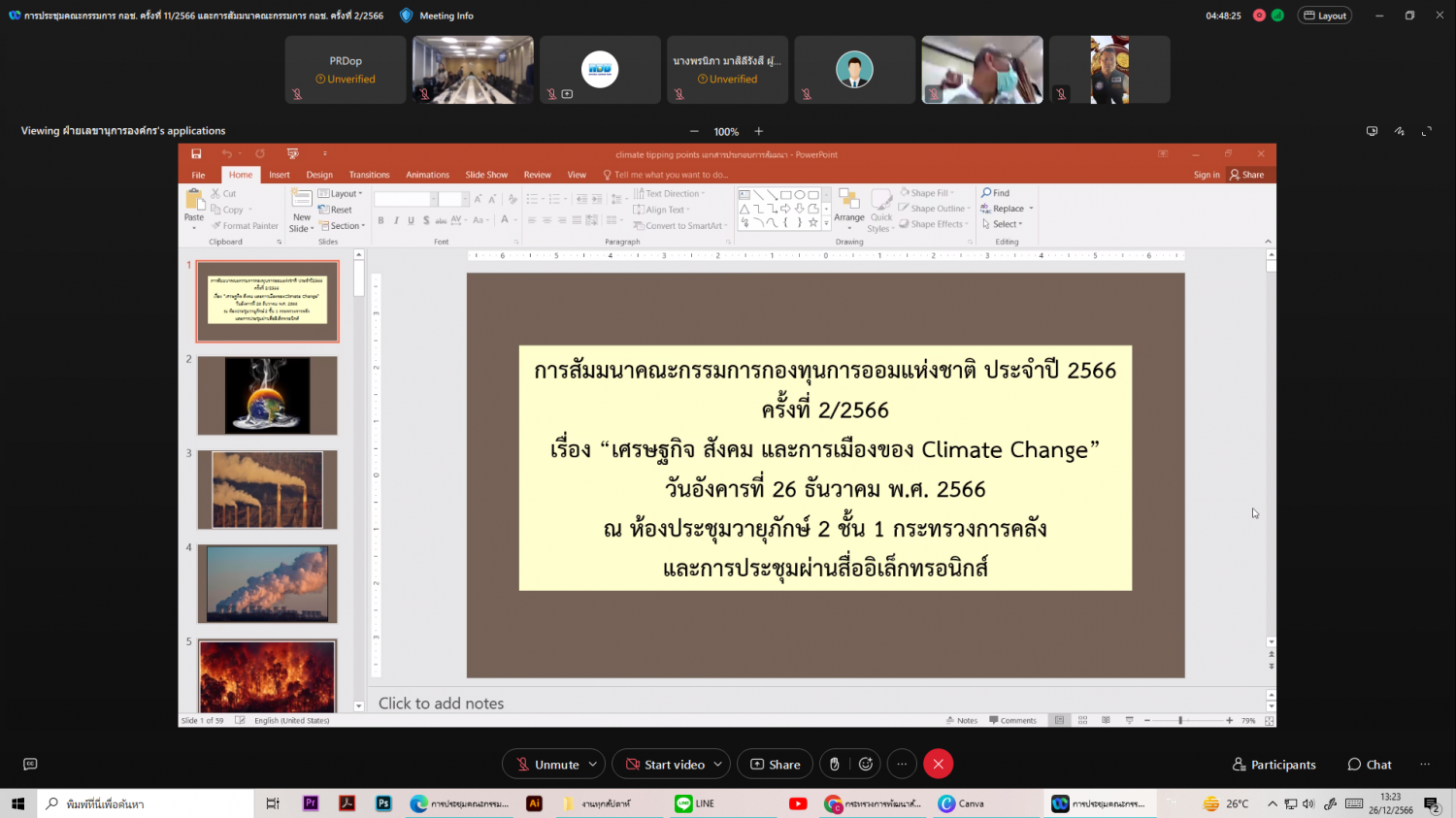Open the Layout button at top
Screen dimensions: 1456x818
(x=1325, y=16)
